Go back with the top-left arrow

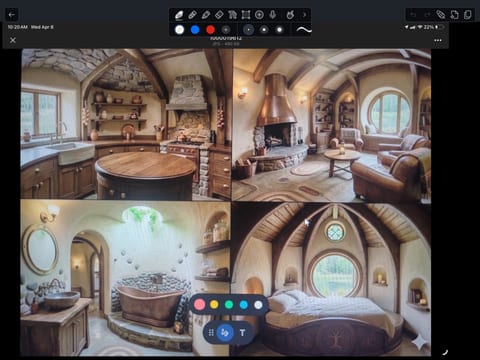point(11,15)
